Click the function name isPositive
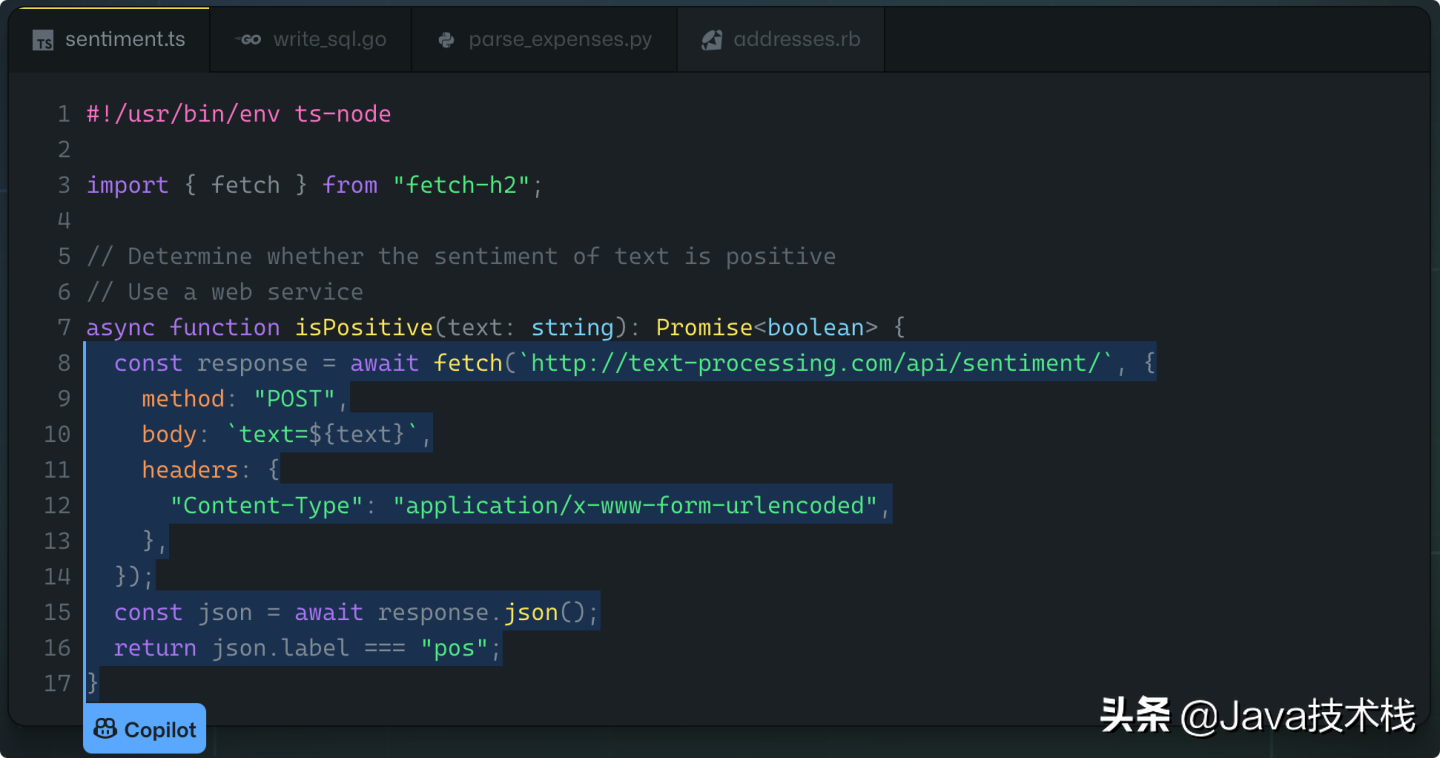 coord(364,327)
